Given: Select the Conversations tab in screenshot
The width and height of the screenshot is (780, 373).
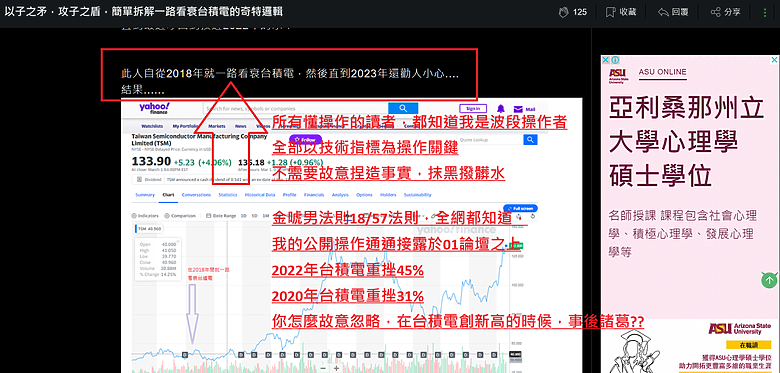Looking at the screenshot, I should [x=196, y=195].
